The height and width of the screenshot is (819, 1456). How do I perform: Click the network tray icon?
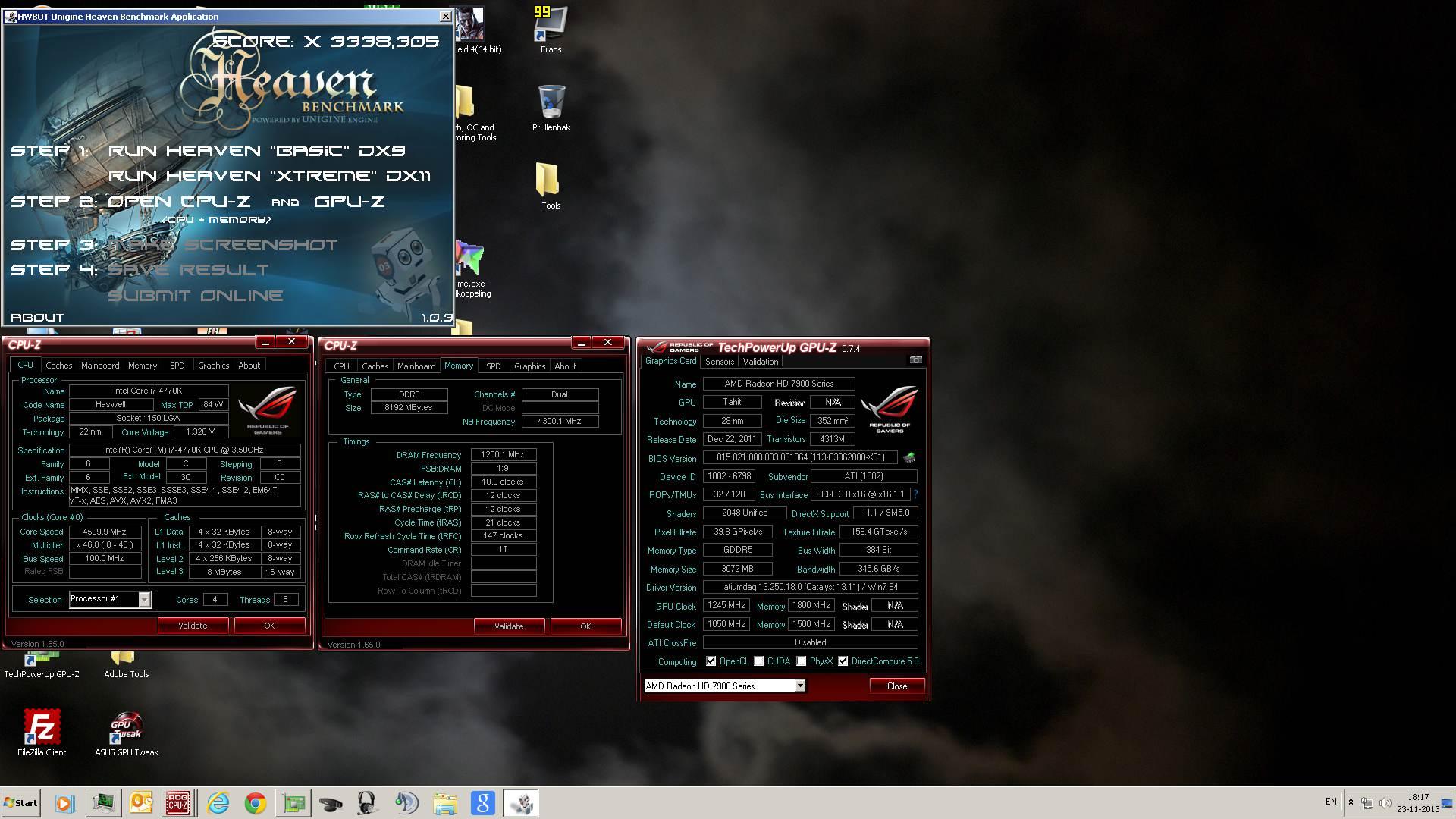tap(1367, 802)
